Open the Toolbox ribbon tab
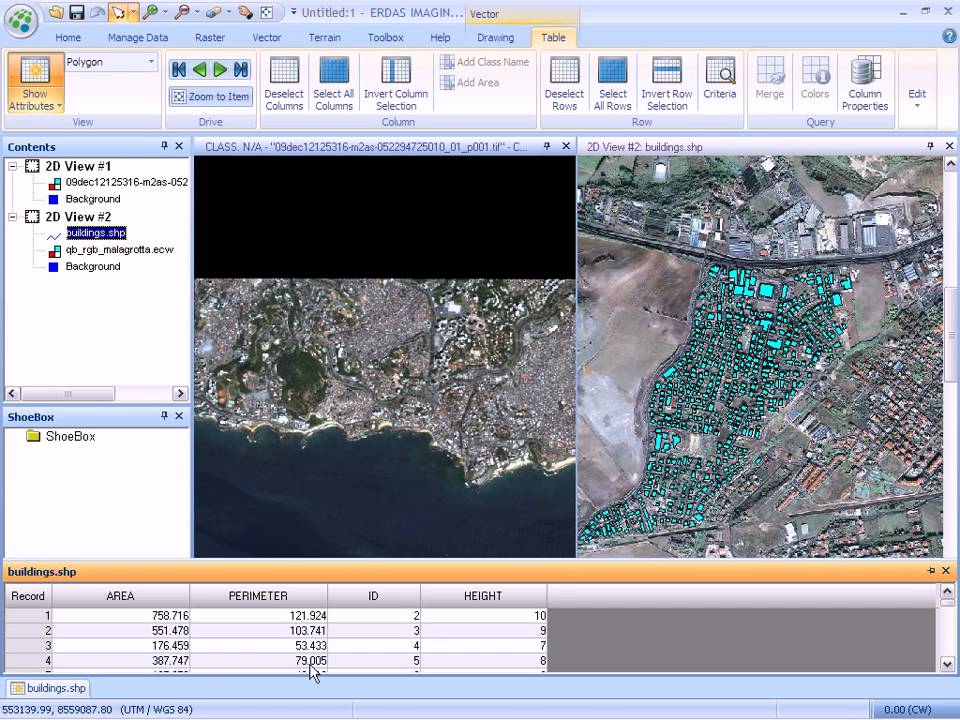The width and height of the screenshot is (960, 720). [386, 37]
